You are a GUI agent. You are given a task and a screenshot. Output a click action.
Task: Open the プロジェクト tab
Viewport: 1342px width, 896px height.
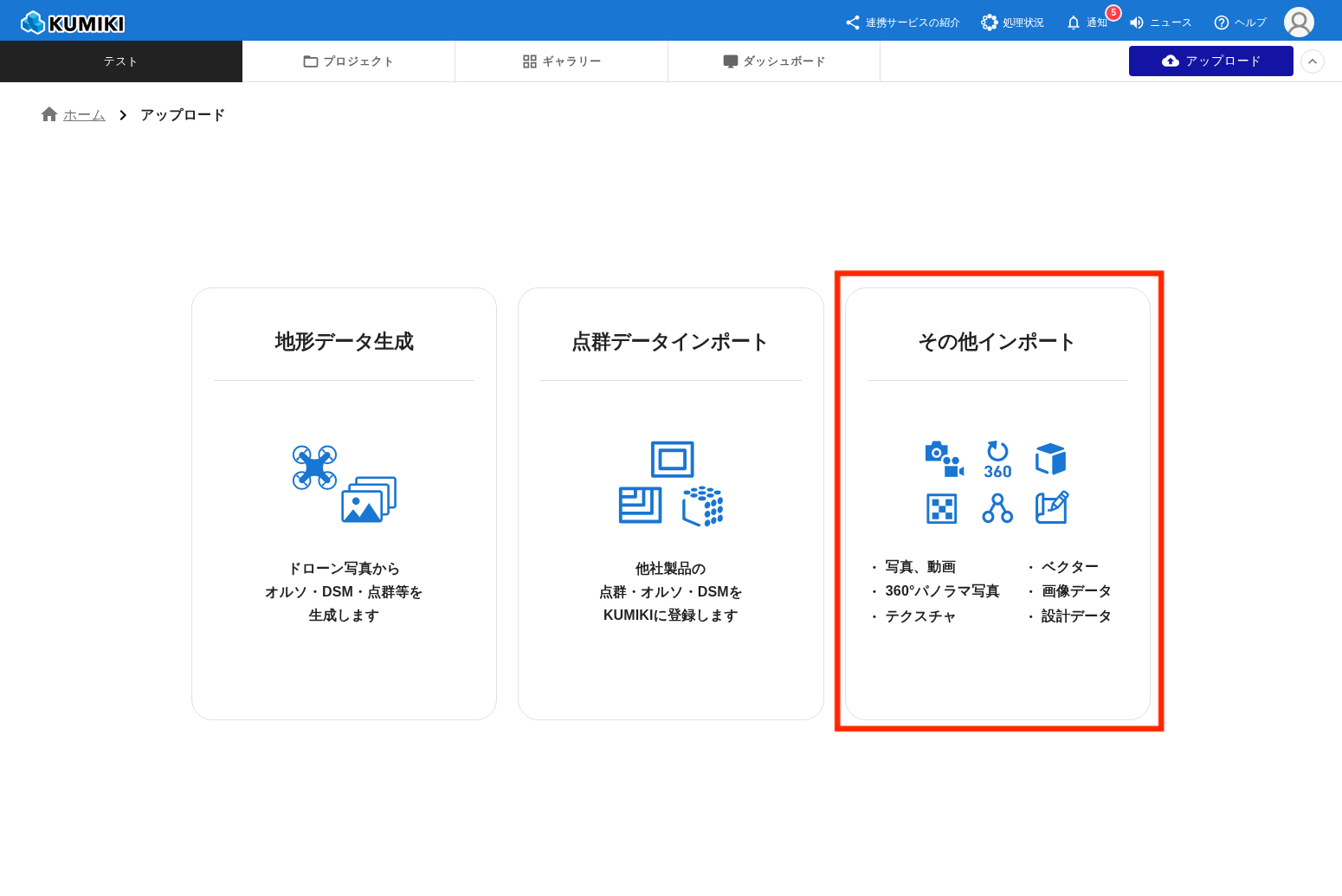click(x=348, y=61)
